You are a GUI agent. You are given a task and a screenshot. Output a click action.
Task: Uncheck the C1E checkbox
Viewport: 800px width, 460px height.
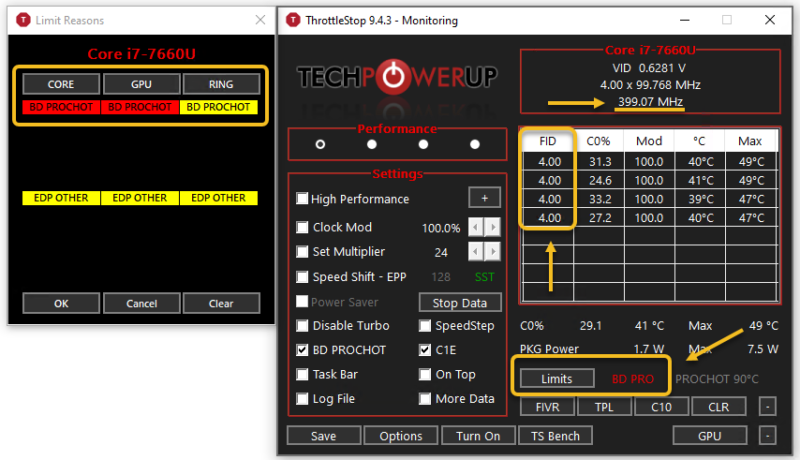(x=425, y=350)
